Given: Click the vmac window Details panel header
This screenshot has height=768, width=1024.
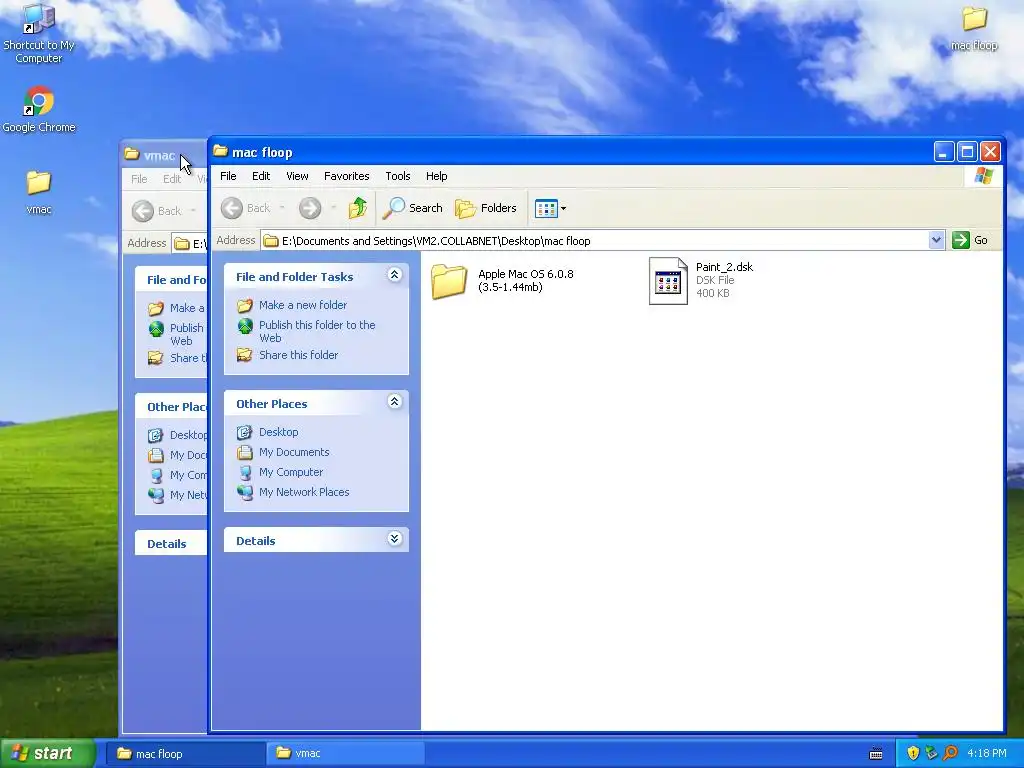Looking at the screenshot, I should (x=171, y=543).
